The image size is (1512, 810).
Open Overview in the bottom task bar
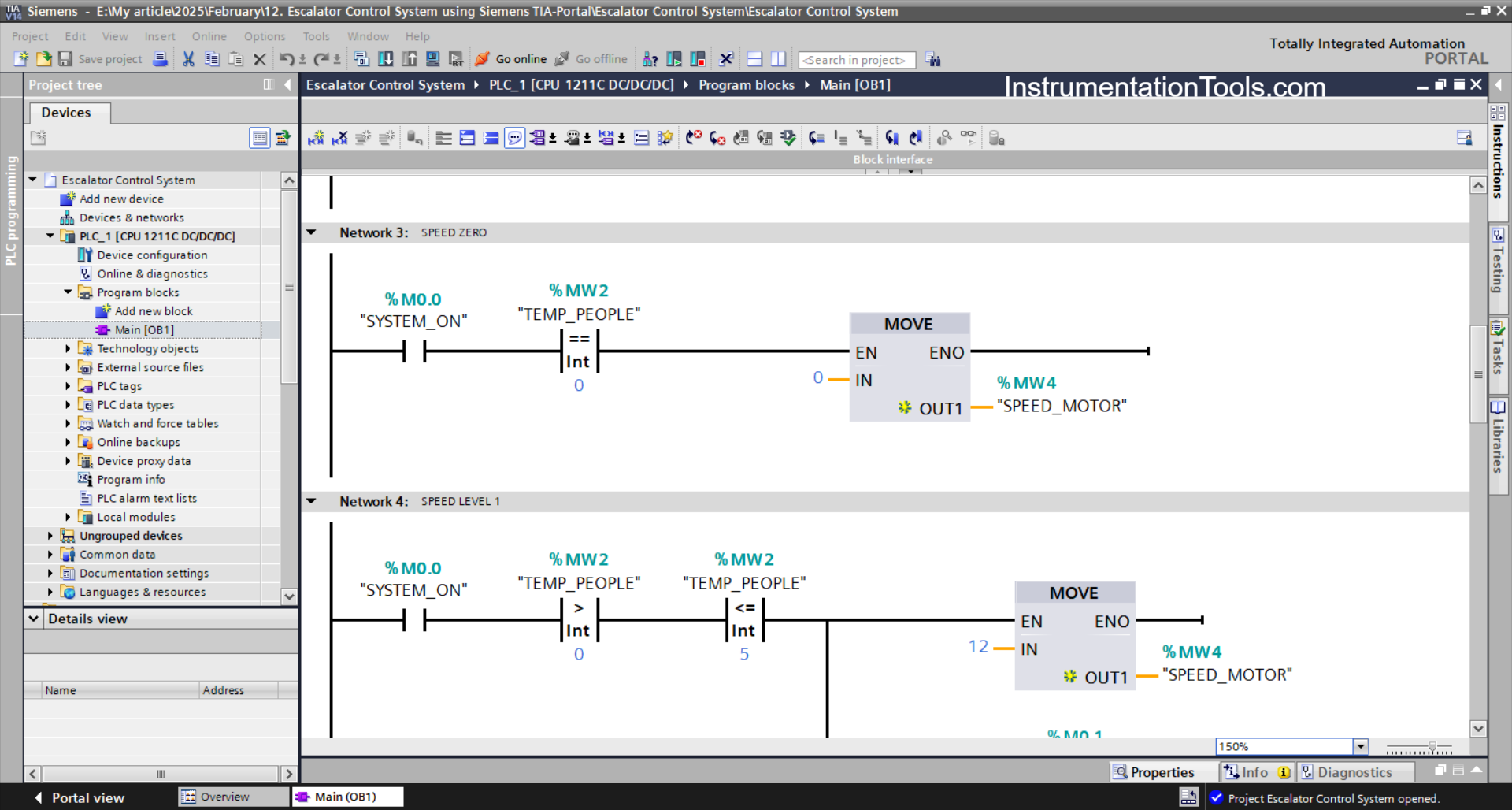click(233, 797)
